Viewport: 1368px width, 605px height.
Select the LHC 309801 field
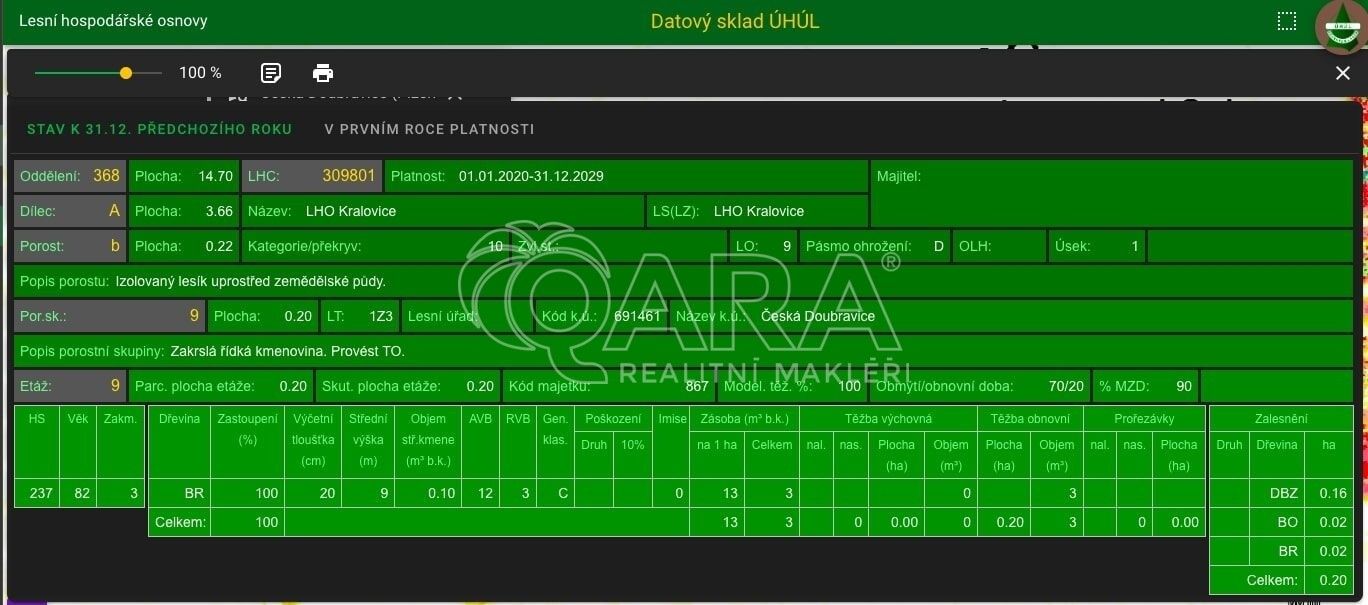(x=312, y=176)
